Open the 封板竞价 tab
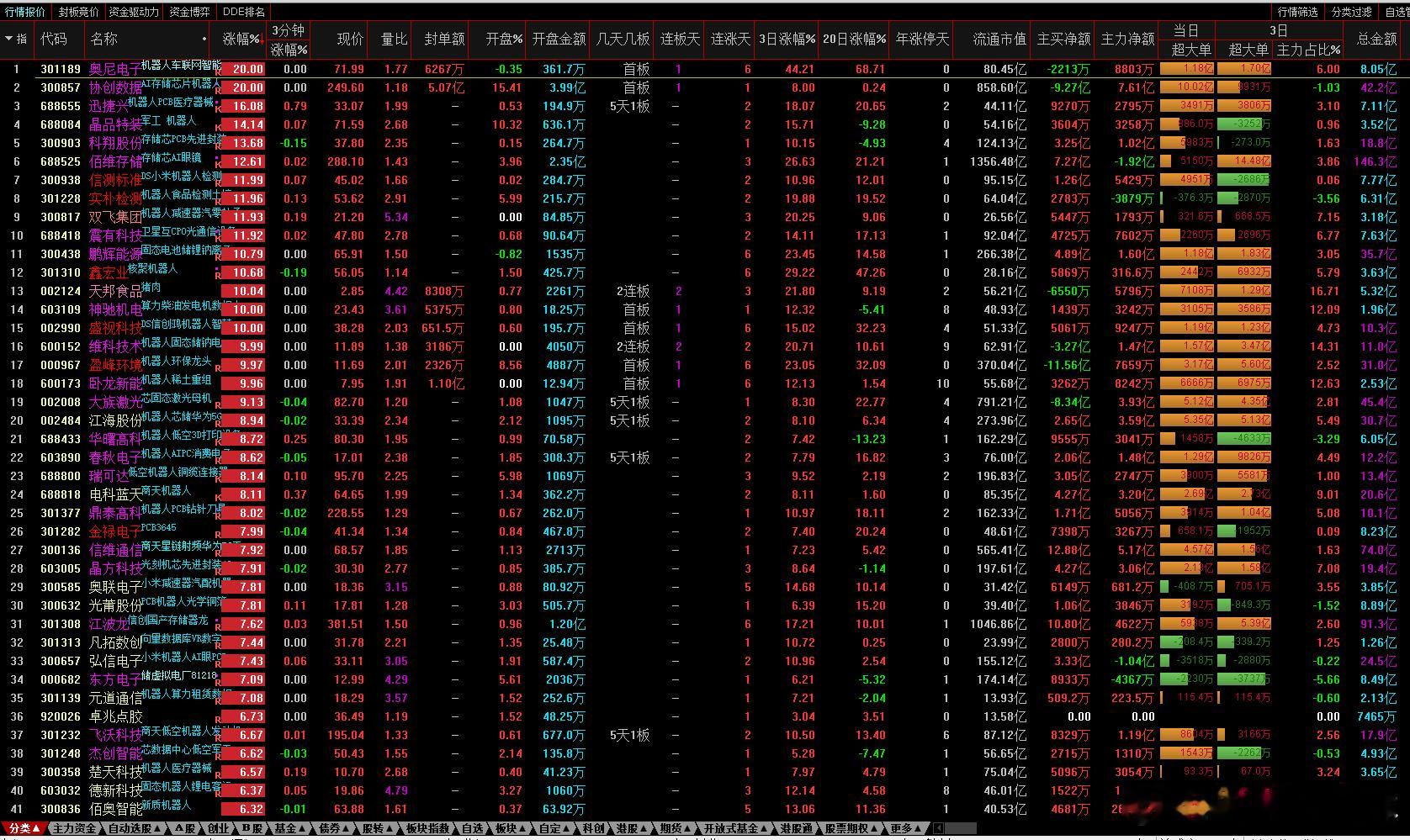The height and width of the screenshot is (840, 1410). (x=78, y=12)
